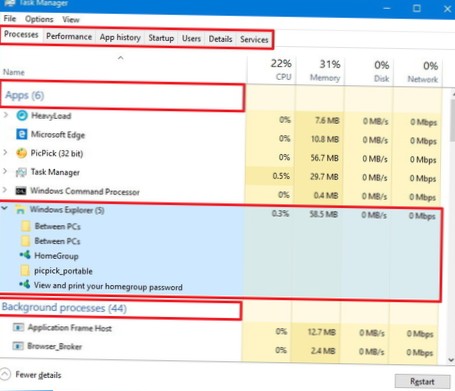Viewport: 455px width, 391px height.
Task: Click the HeavyLoad app icon
Action: pyautogui.click(x=22, y=116)
